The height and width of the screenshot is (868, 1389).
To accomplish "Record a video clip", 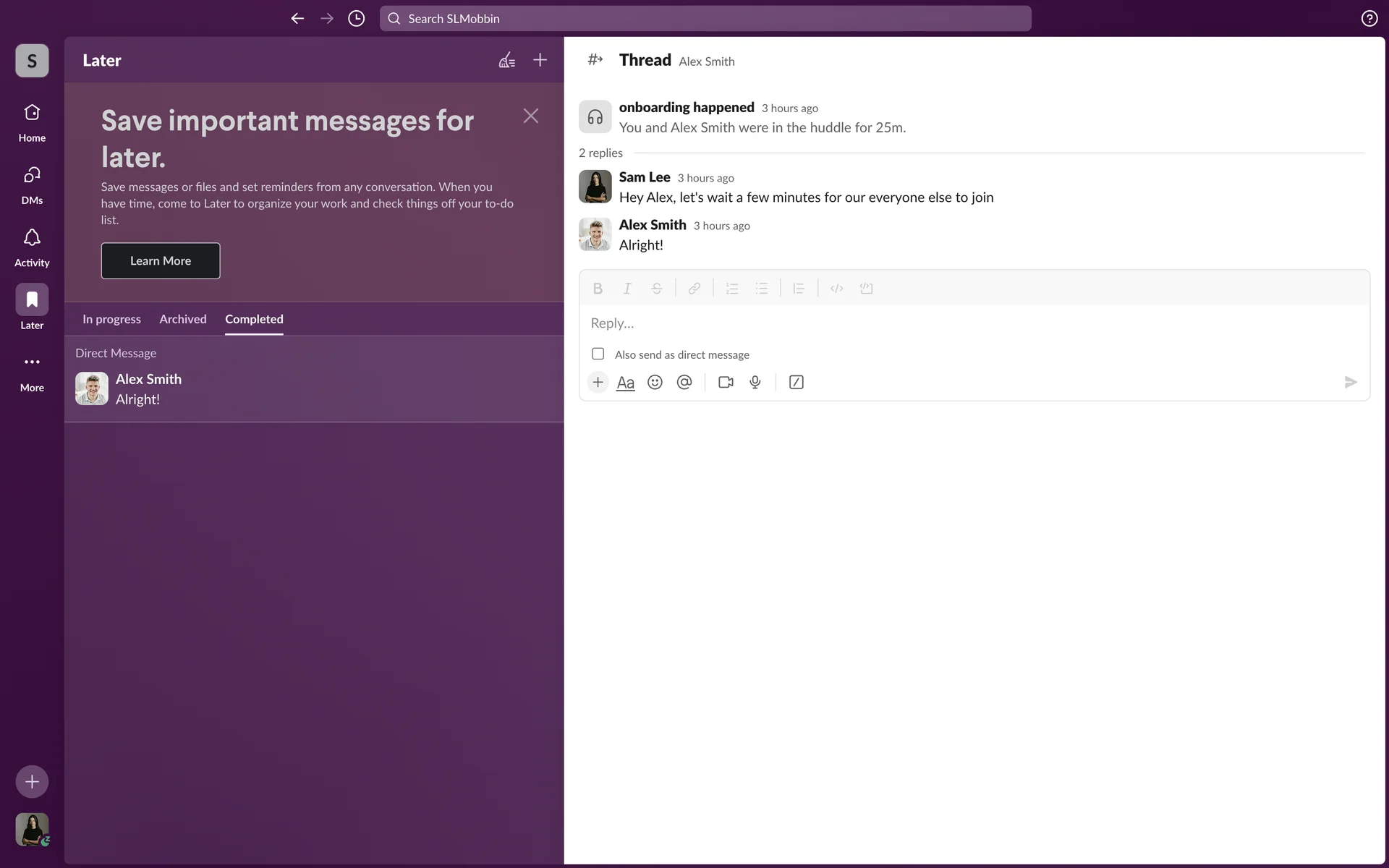I will tap(726, 382).
